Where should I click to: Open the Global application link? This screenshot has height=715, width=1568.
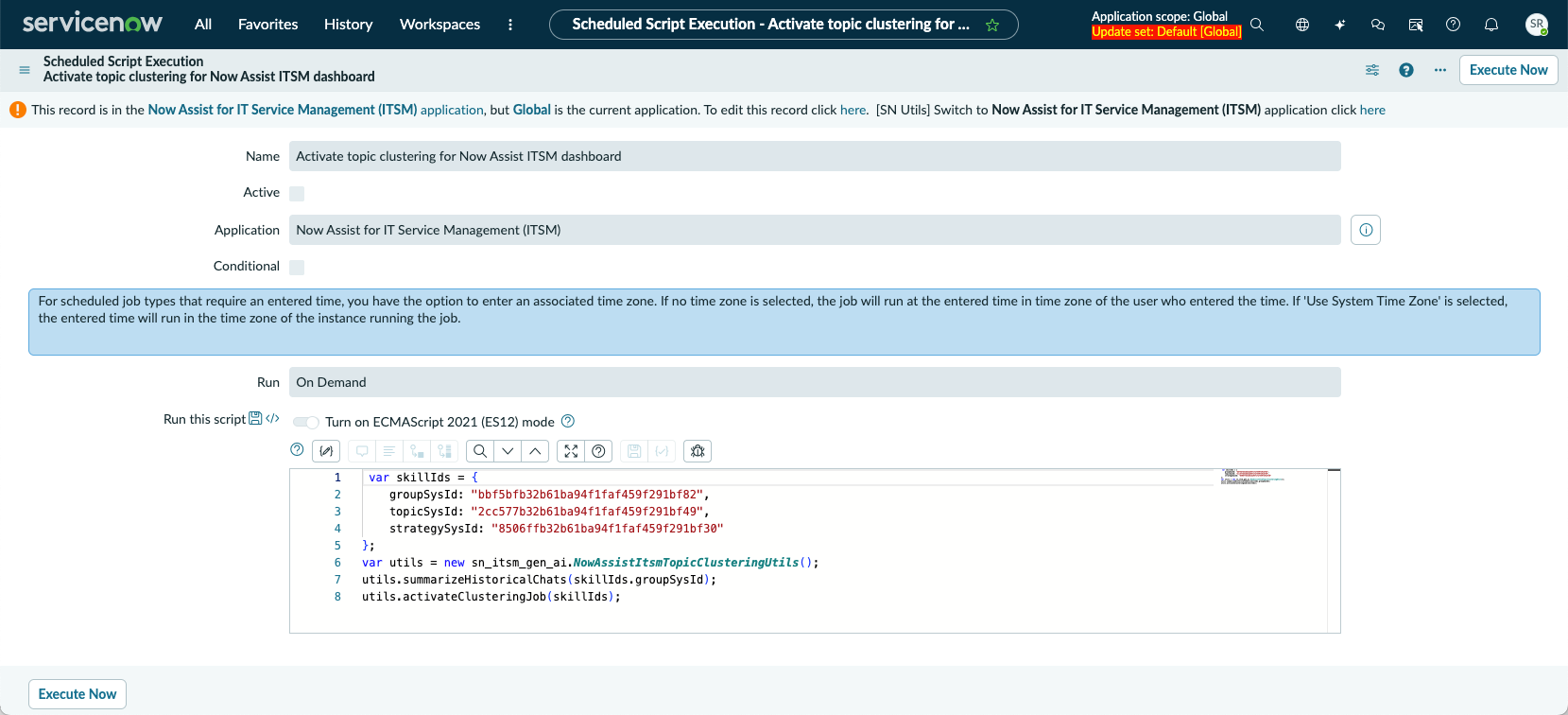(532, 110)
